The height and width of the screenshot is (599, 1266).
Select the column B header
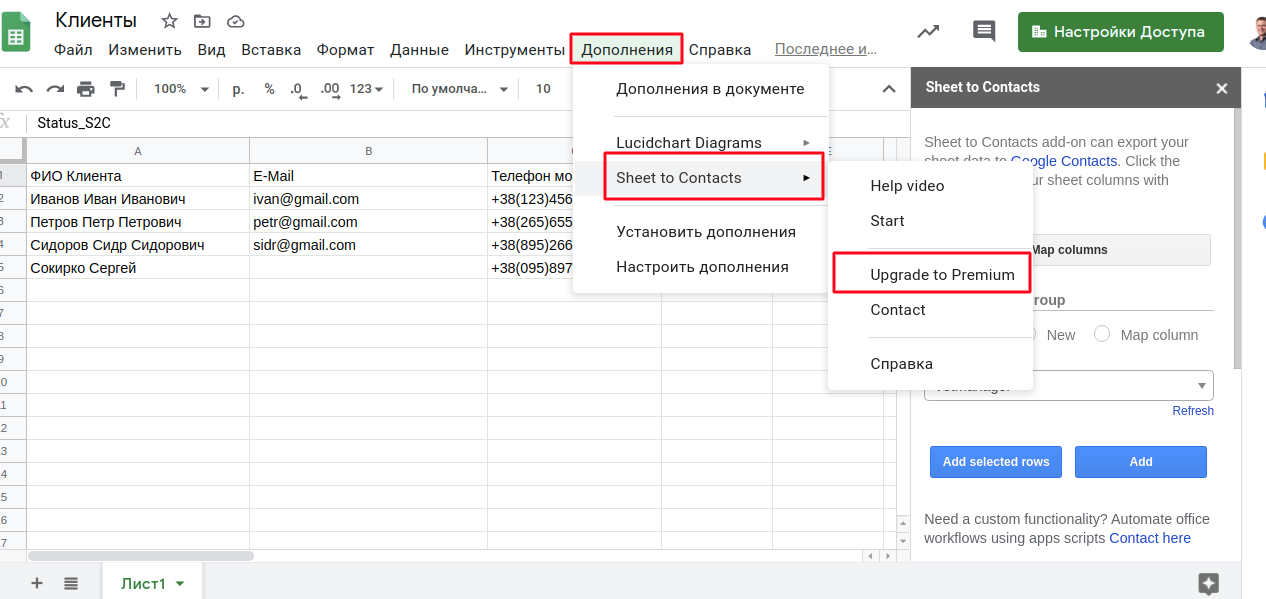[368, 151]
